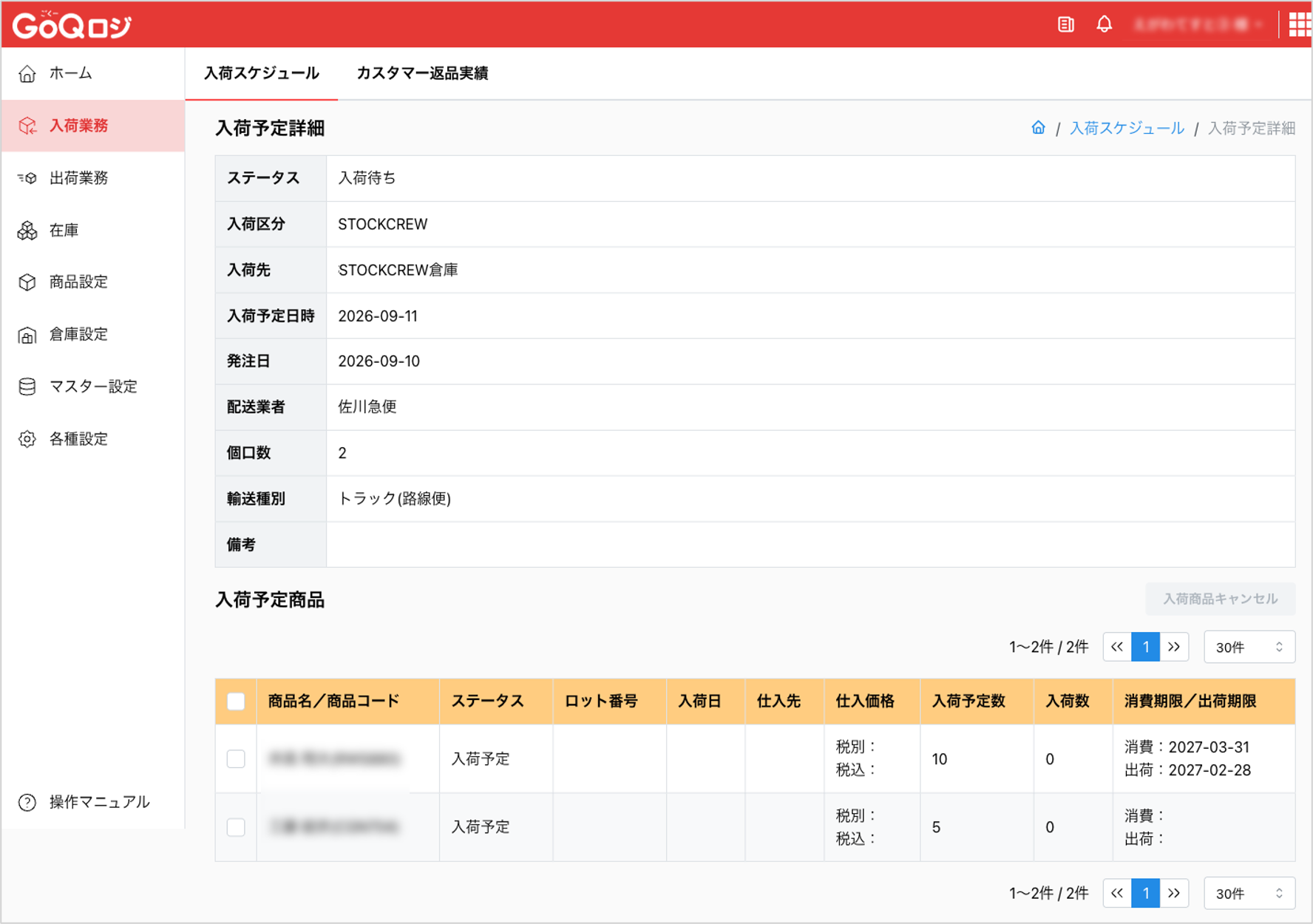Toggle the select-all checkbox in table header
Viewport: 1313px width, 924px height.
236,701
